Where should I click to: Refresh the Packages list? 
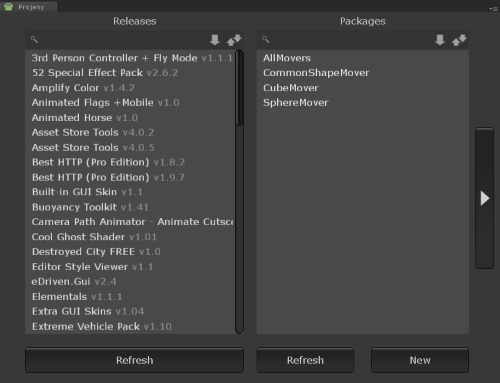click(305, 360)
